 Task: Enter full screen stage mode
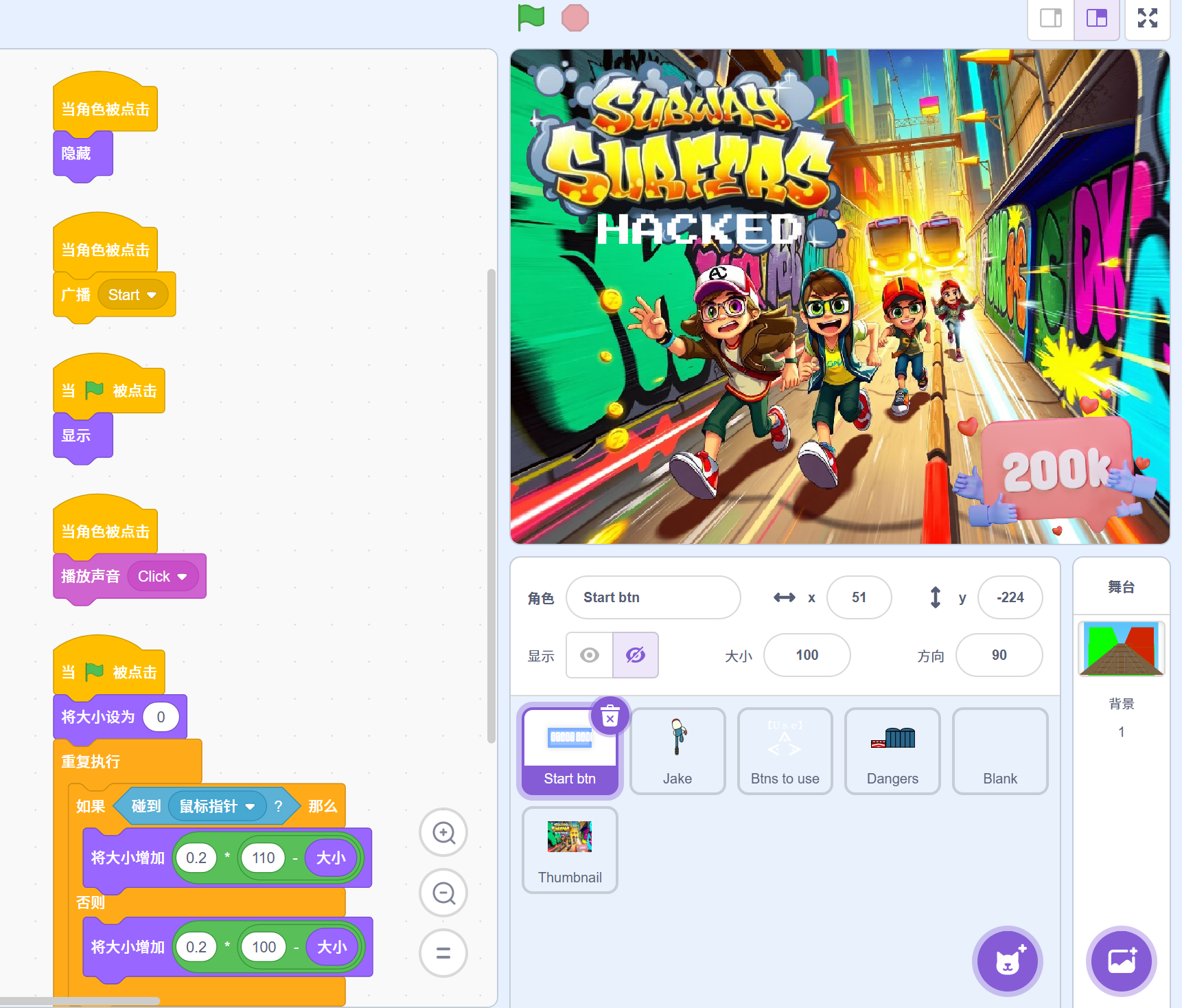(1147, 19)
